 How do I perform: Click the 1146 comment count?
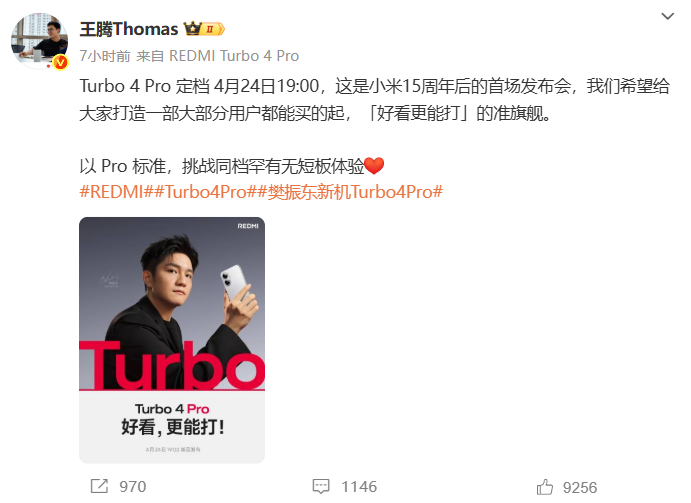point(359,487)
